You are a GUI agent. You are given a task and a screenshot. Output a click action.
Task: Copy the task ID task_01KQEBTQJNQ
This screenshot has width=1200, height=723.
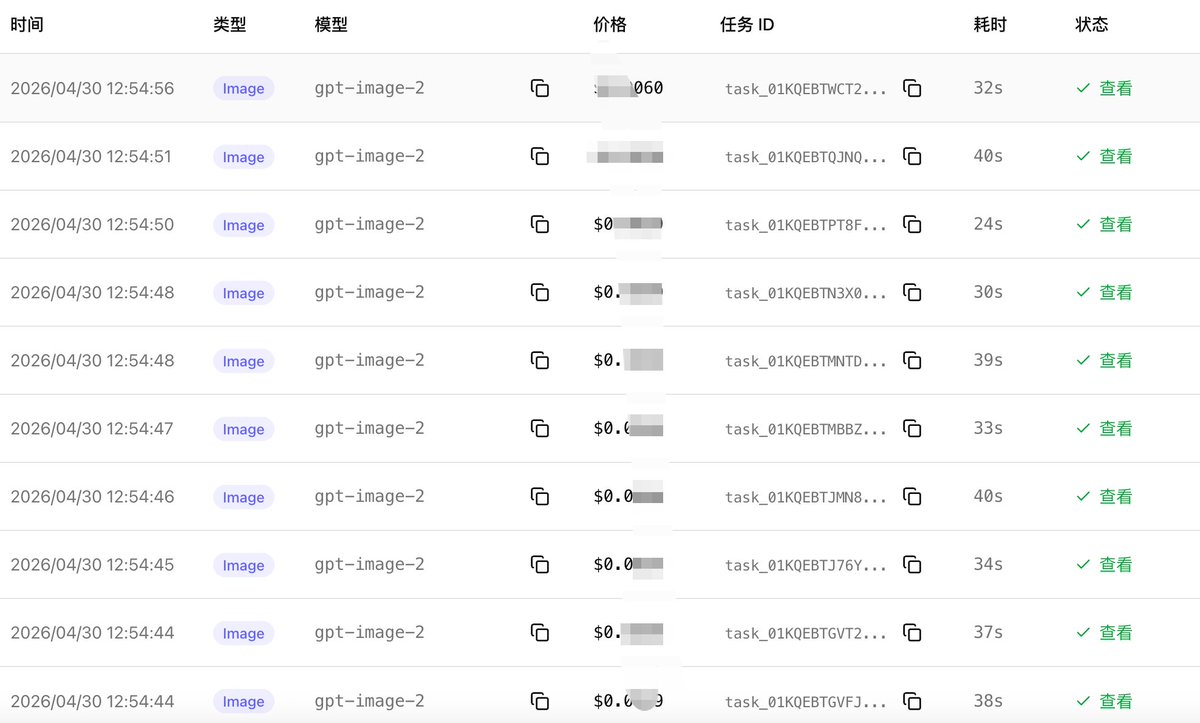tap(912, 156)
